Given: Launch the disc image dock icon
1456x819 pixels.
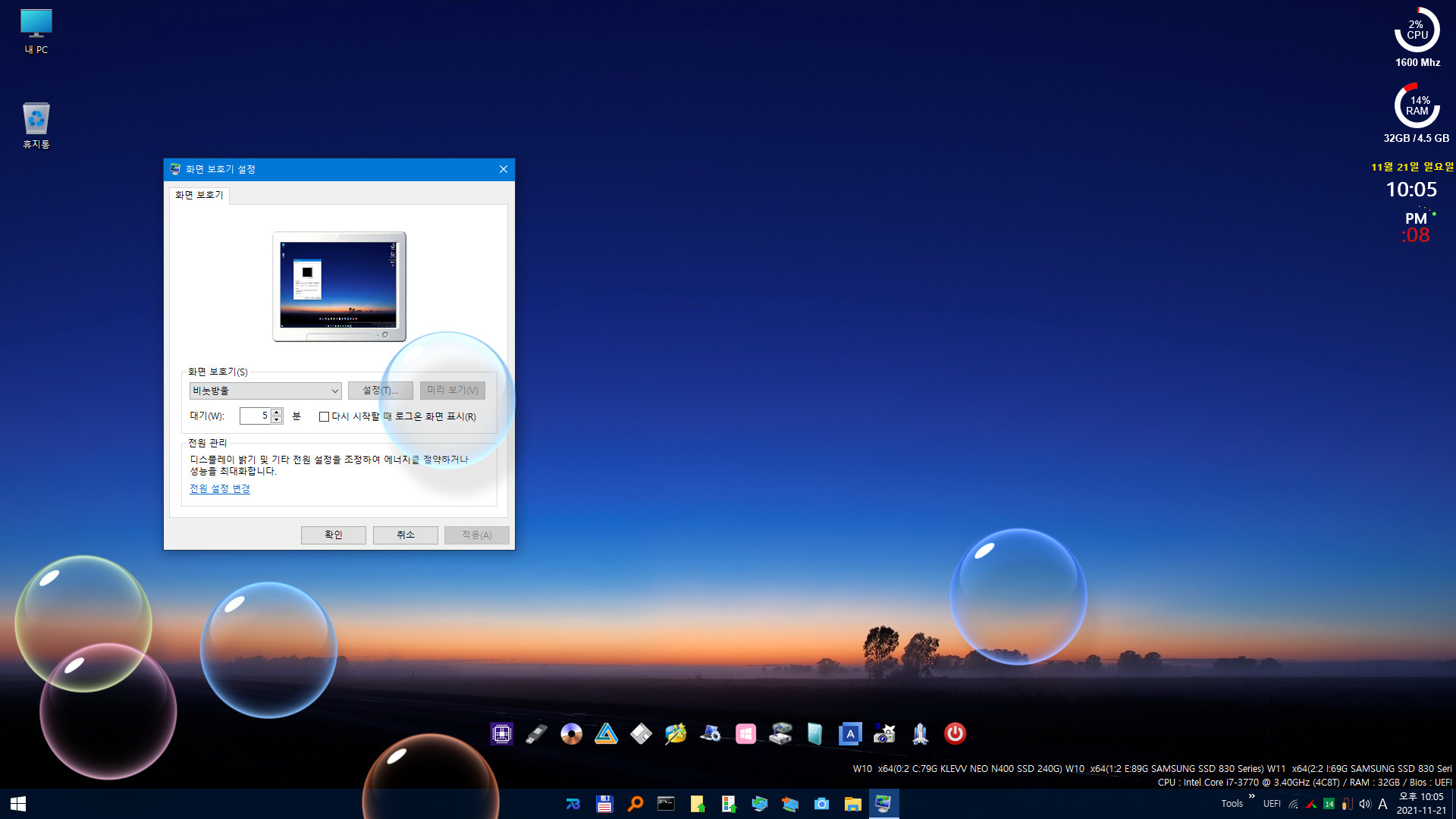Looking at the screenshot, I should (571, 733).
